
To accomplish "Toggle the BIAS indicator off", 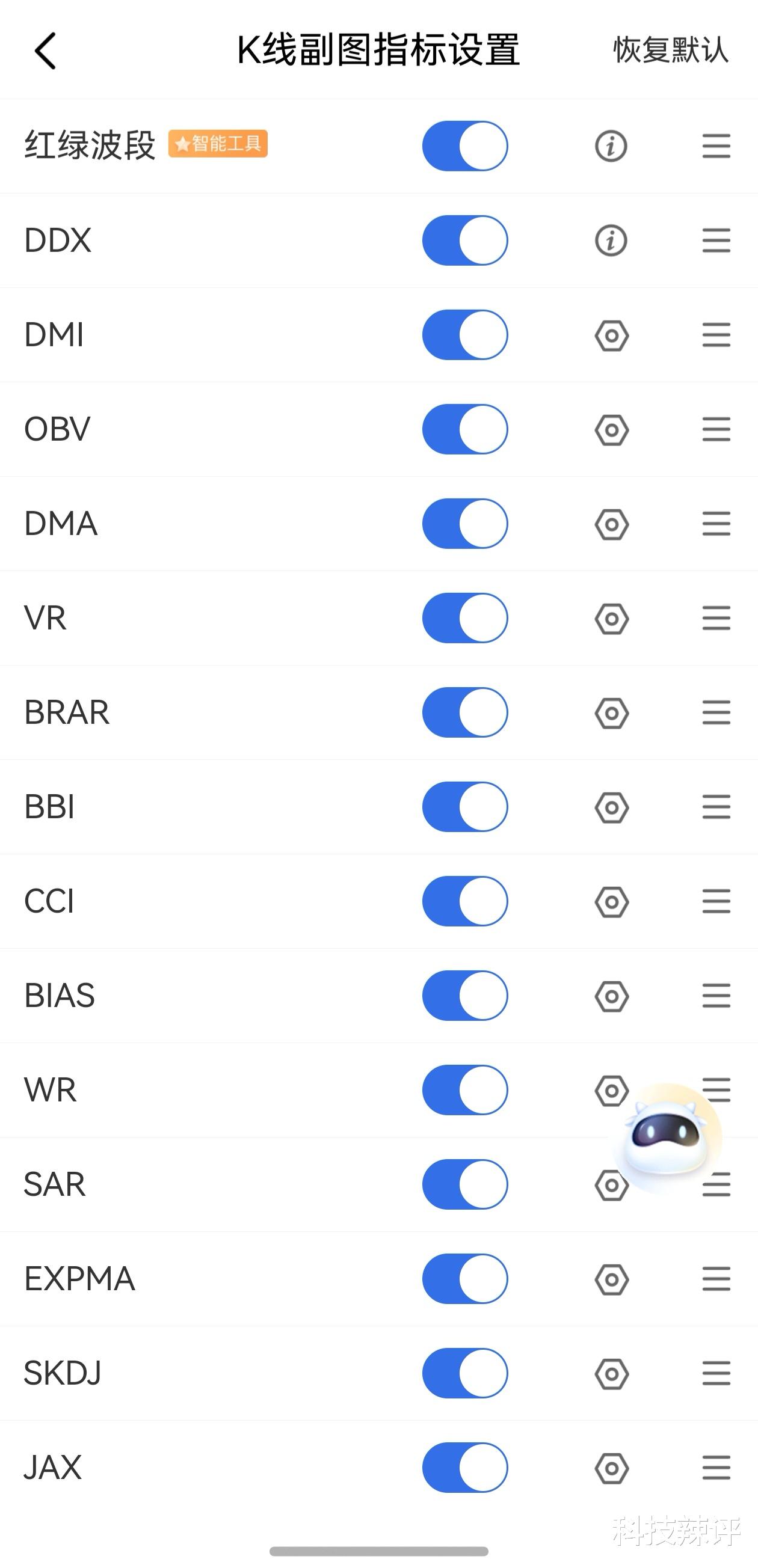I will tap(464, 995).
